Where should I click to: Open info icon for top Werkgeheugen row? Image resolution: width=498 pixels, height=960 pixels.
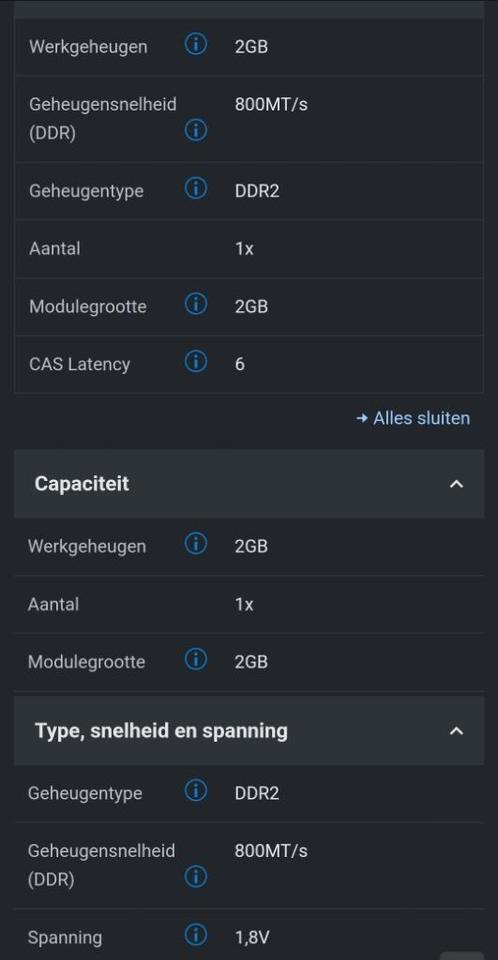pos(195,45)
